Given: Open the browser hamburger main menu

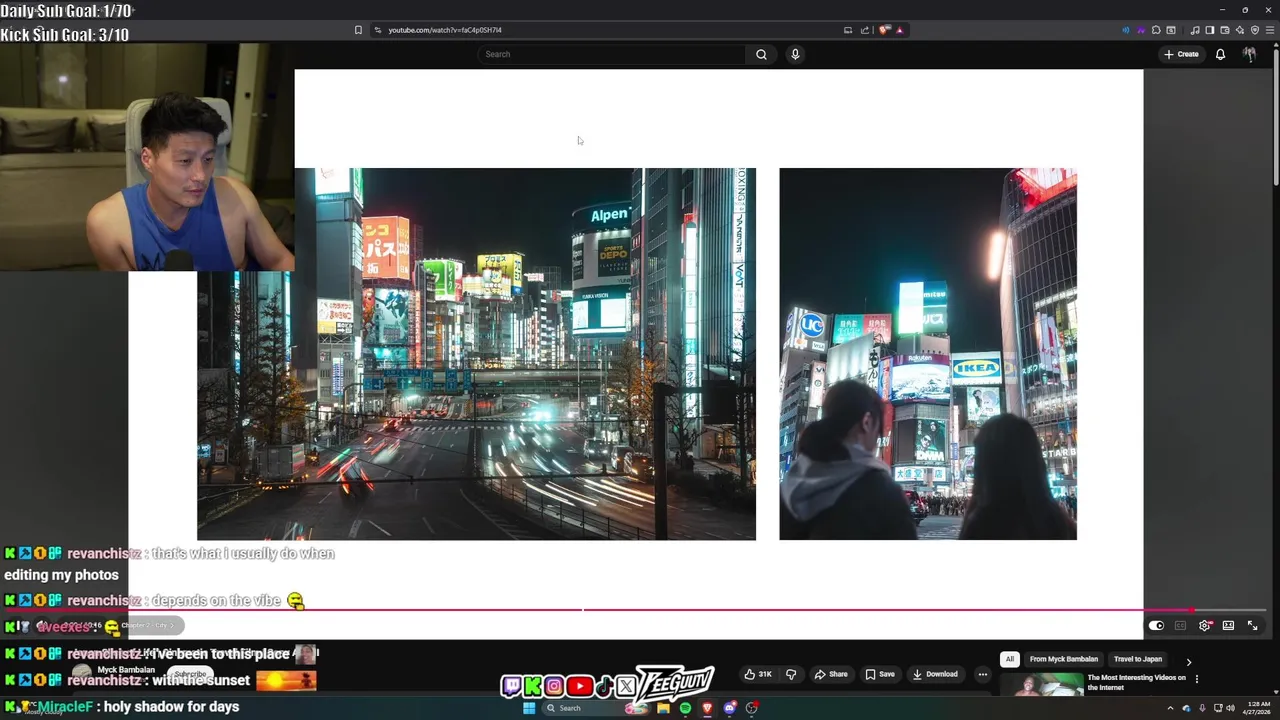Looking at the screenshot, I should [x=1270, y=30].
